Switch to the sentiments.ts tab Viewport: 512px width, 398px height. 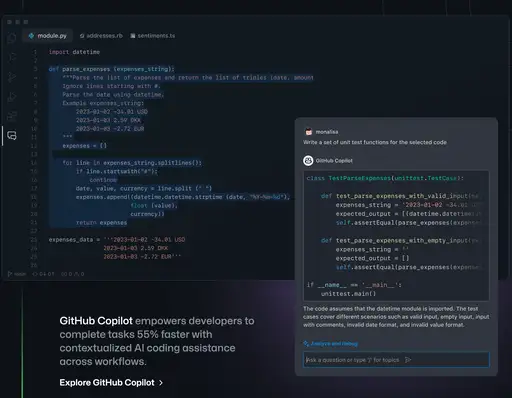click(153, 36)
